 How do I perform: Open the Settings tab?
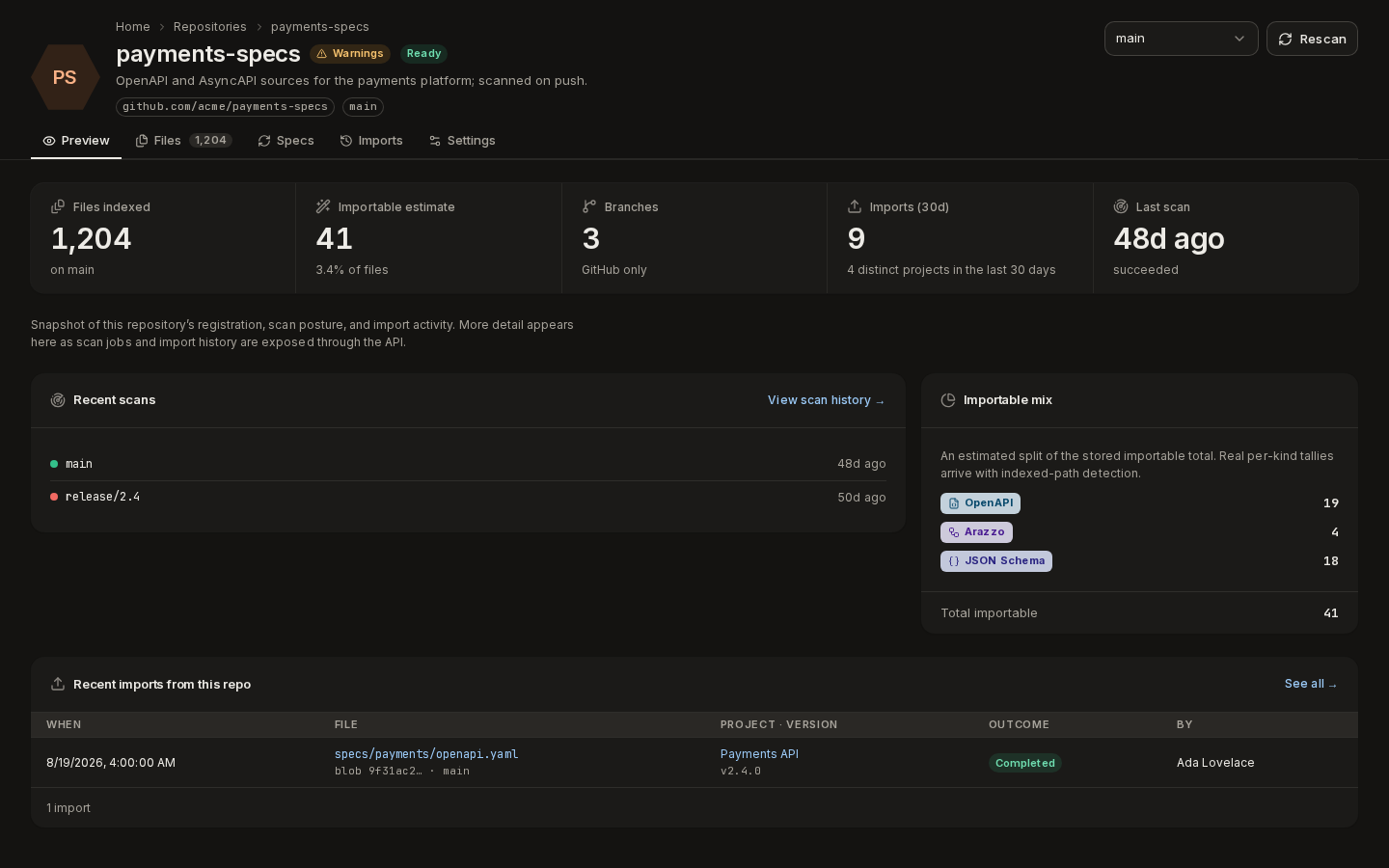tap(462, 141)
